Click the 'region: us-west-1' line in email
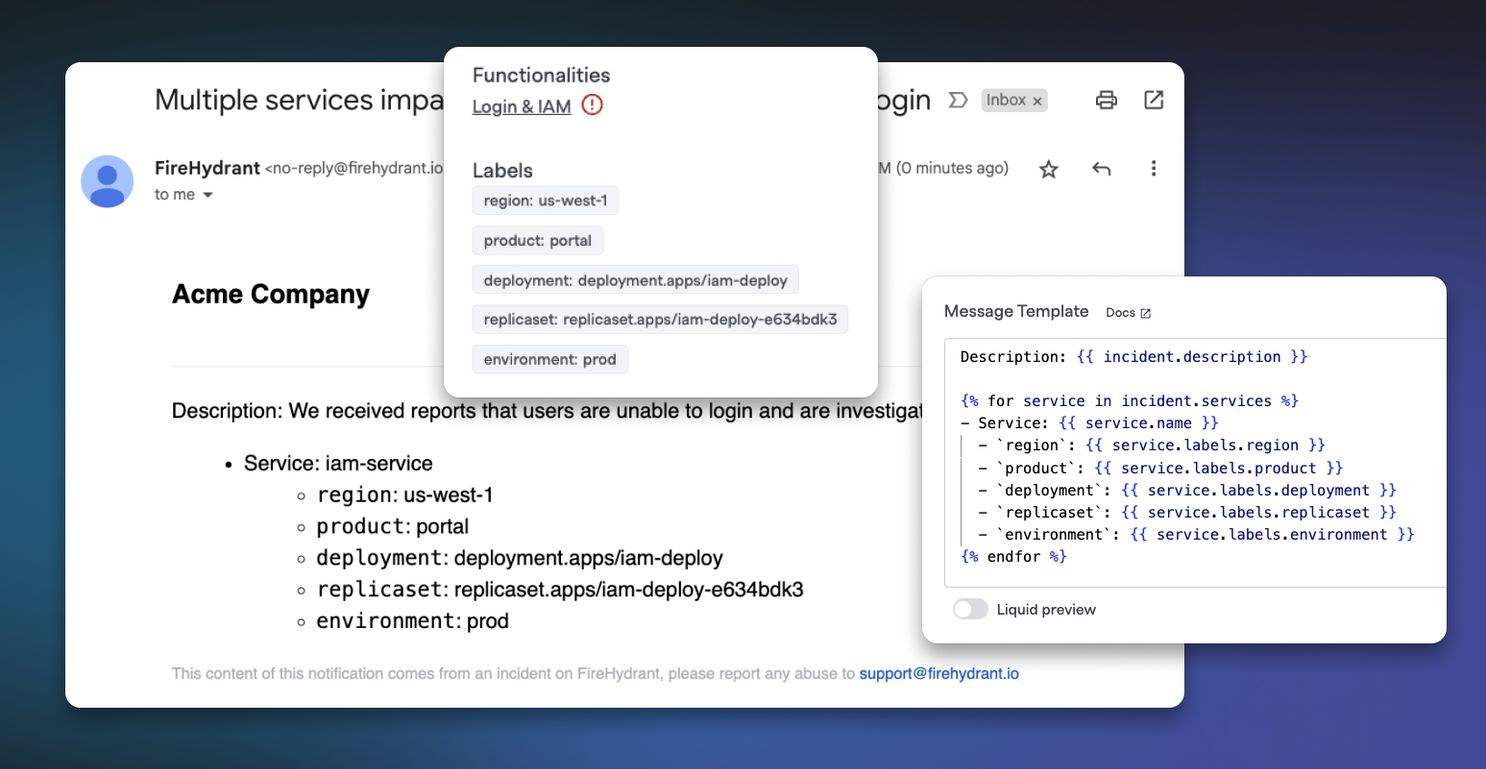Viewport: 1486px width, 769px height. tap(404, 495)
